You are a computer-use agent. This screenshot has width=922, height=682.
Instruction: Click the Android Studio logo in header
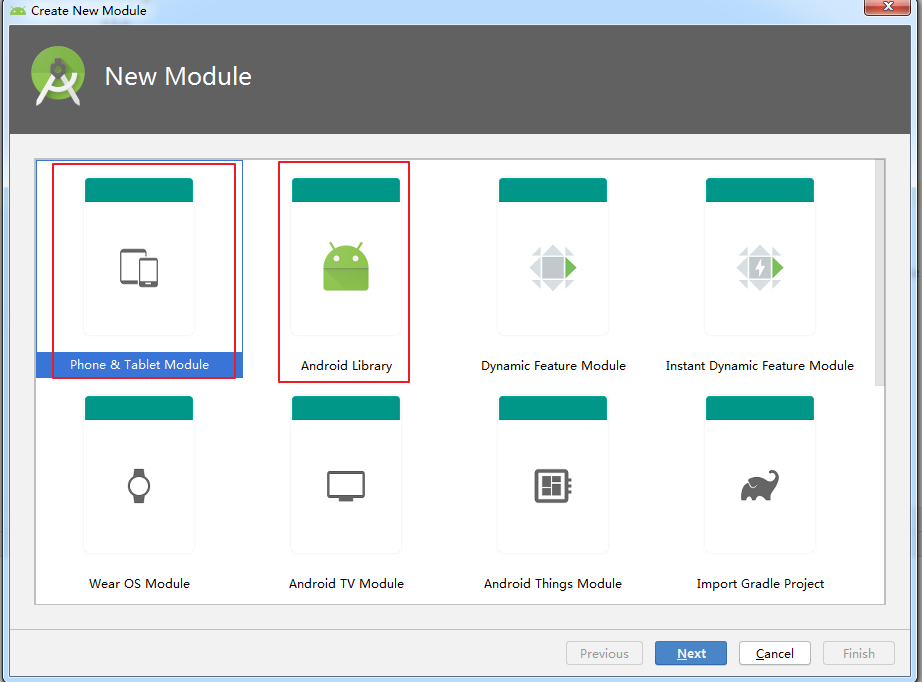point(58,76)
